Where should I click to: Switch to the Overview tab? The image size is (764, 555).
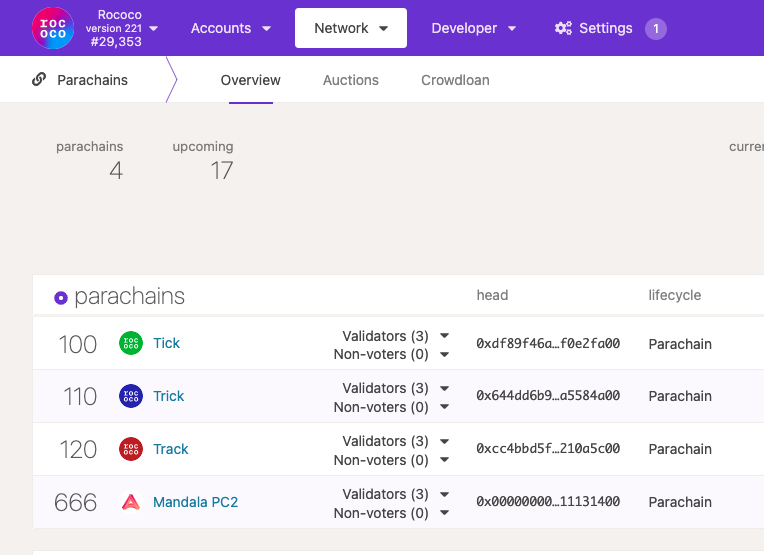coord(250,80)
